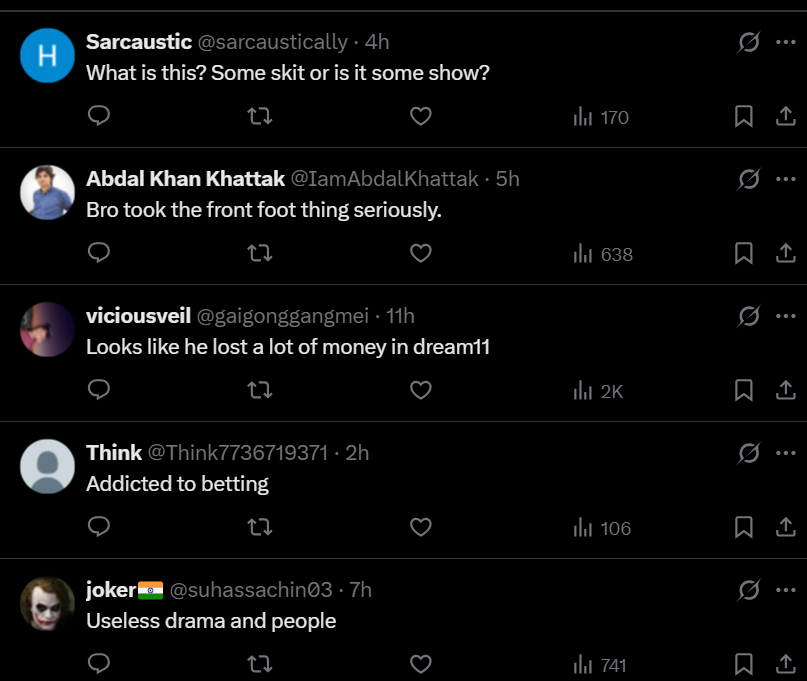Viewport: 807px width, 681px height.
Task: Reply to Sarcaustic's tweet
Action: pos(98,117)
